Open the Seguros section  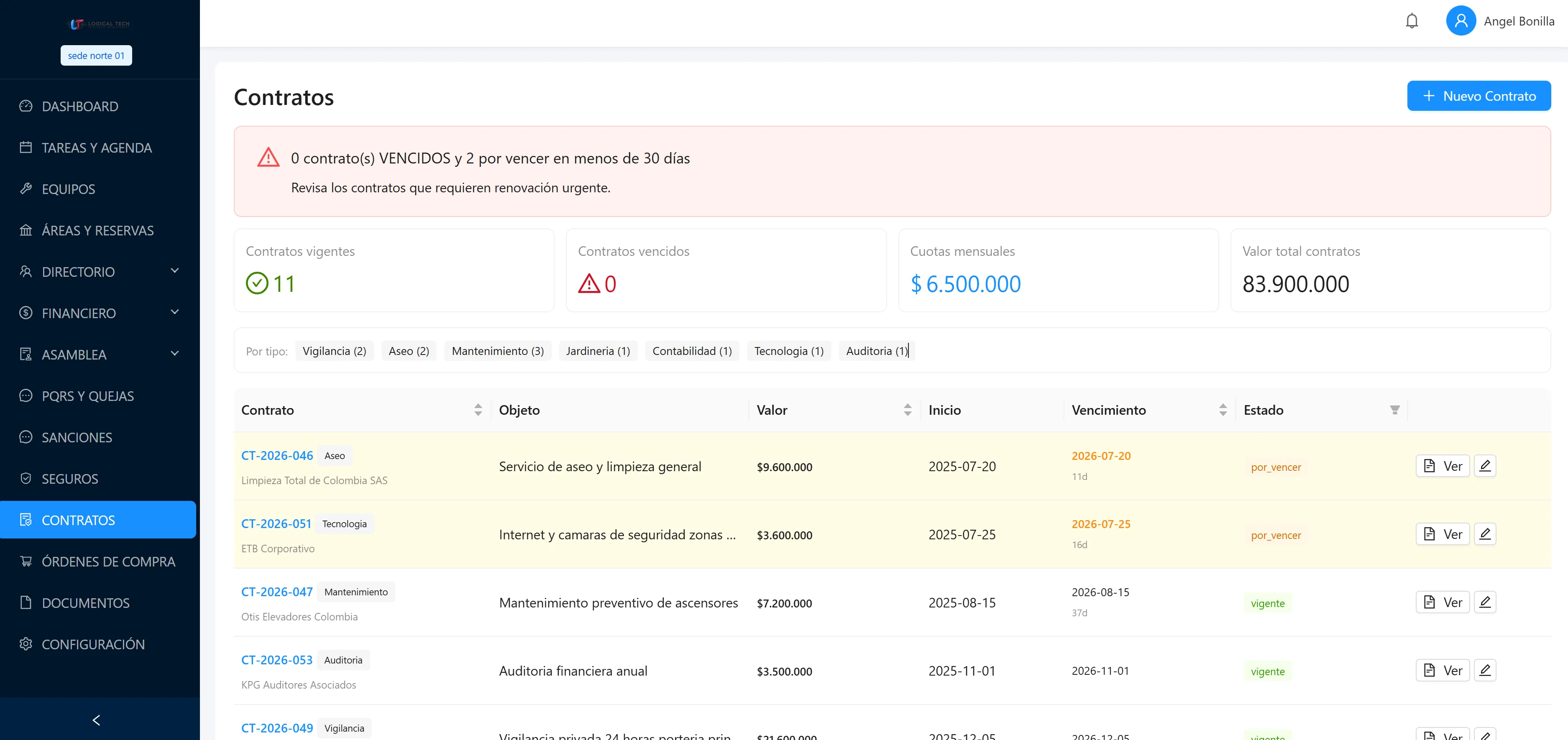[x=98, y=479]
